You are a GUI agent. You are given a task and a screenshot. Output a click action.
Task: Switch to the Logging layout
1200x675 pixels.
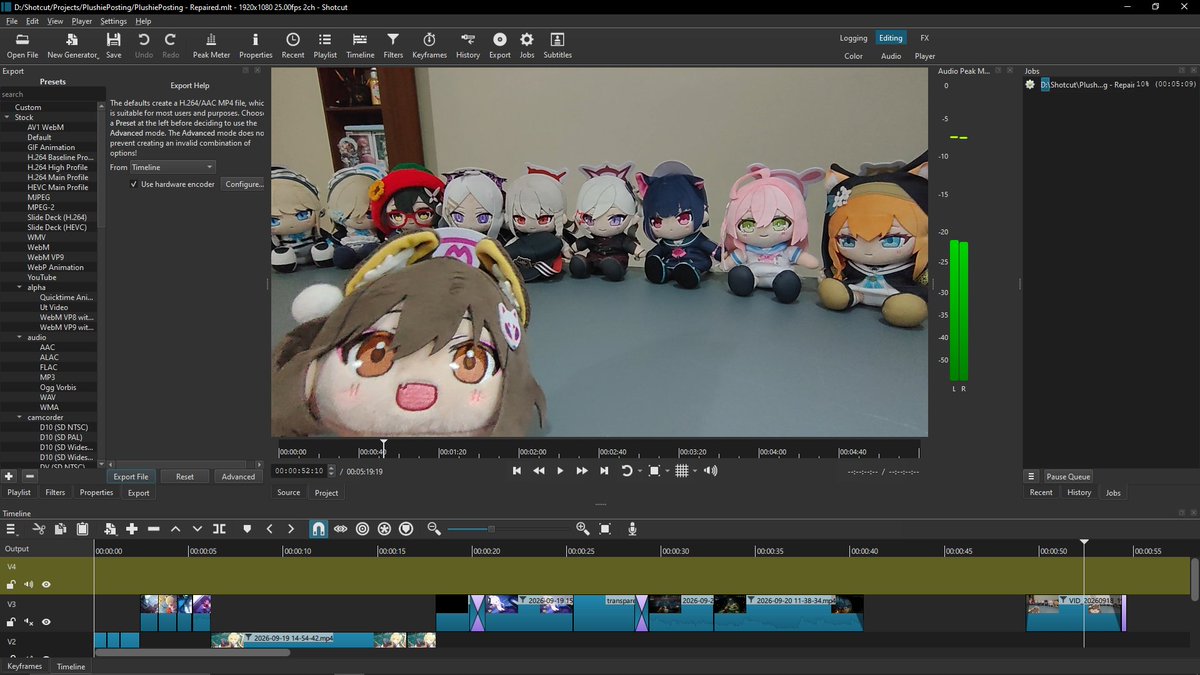pos(853,38)
